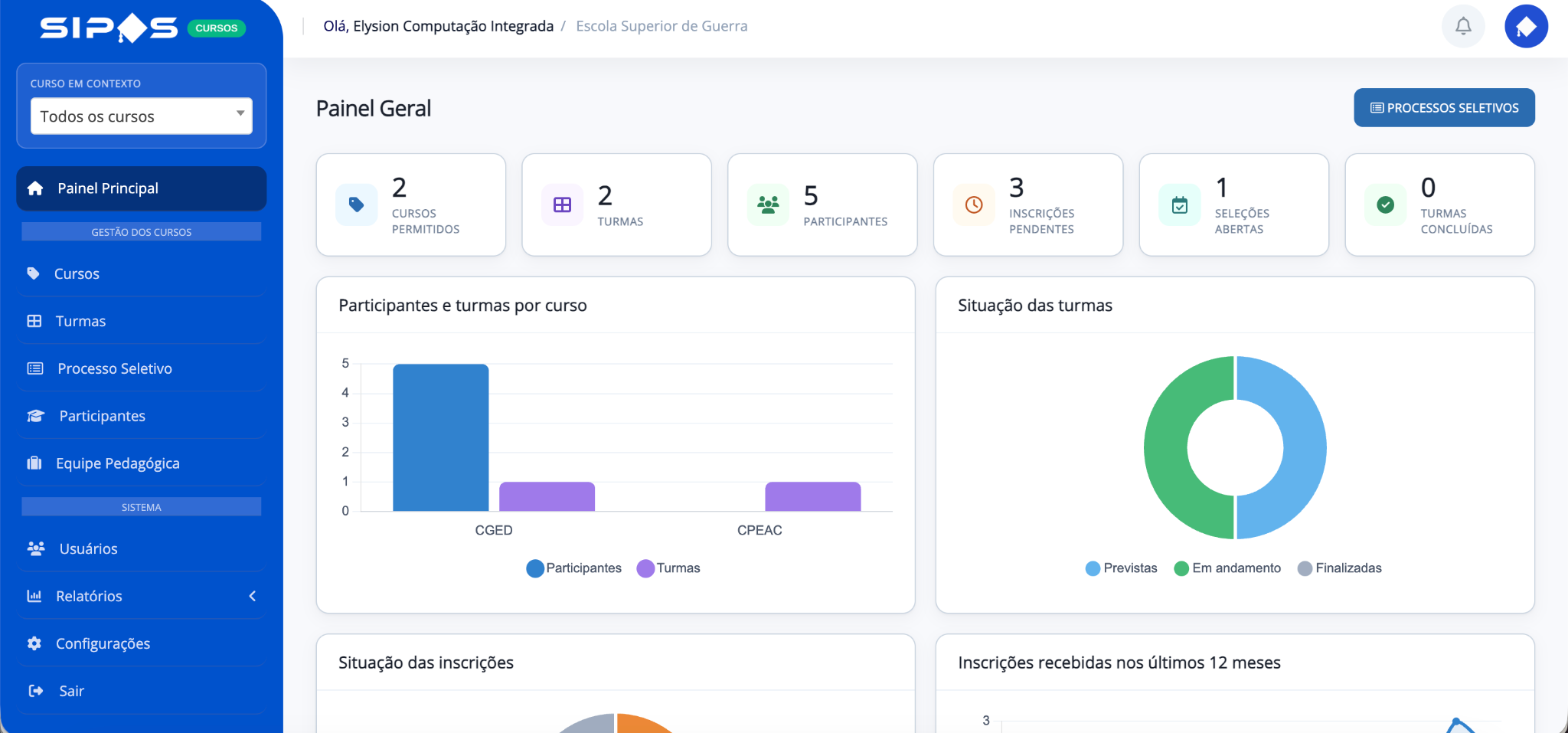Click the grid icon in the Turmas card
The image size is (1568, 733).
point(562,205)
